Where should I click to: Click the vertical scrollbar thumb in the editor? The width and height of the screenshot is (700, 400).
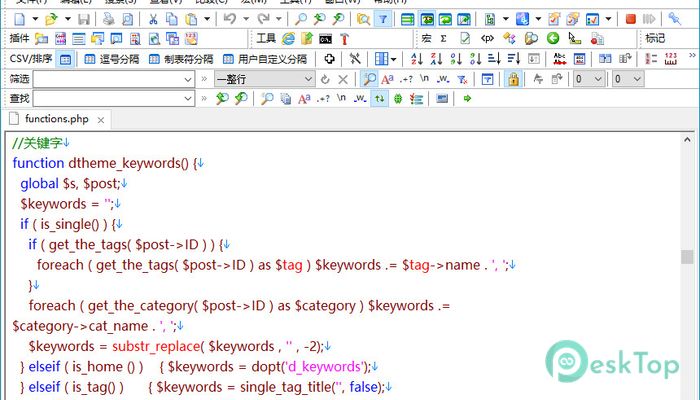687,257
